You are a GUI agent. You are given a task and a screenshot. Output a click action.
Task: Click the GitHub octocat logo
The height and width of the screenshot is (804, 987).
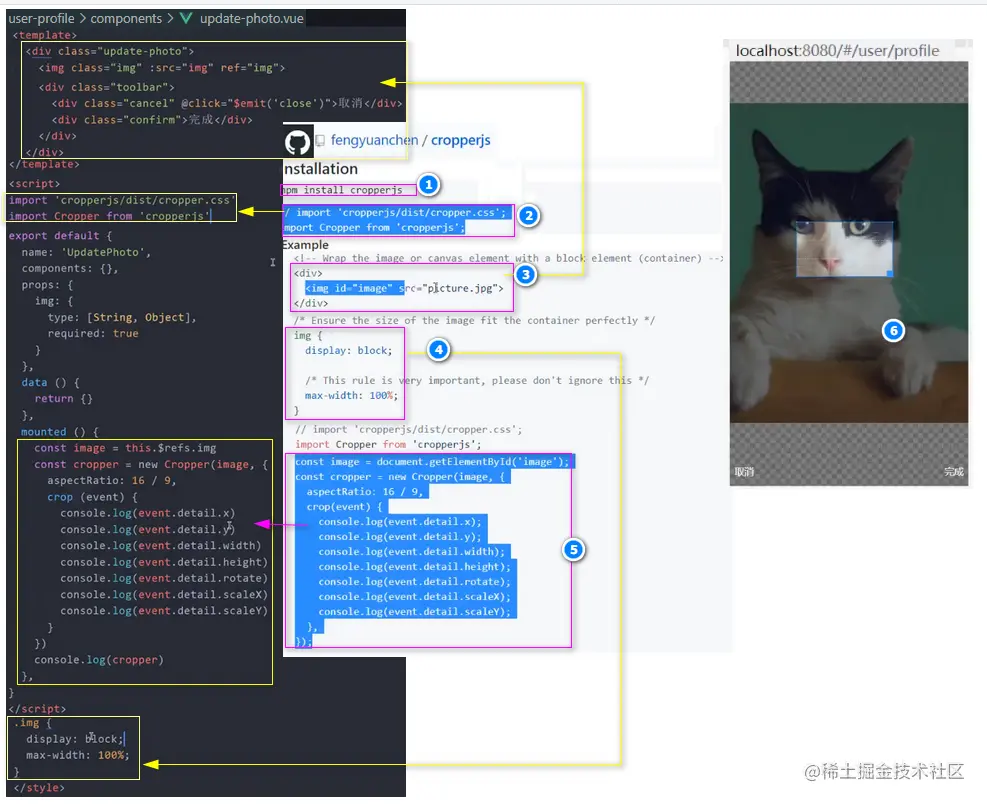pyautogui.click(x=297, y=142)
